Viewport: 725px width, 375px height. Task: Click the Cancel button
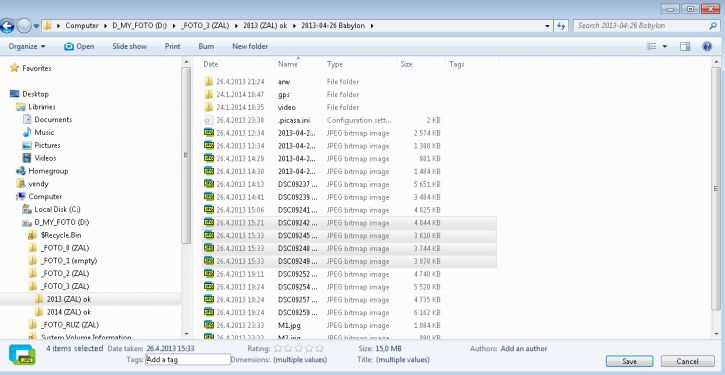click(687, 361)
